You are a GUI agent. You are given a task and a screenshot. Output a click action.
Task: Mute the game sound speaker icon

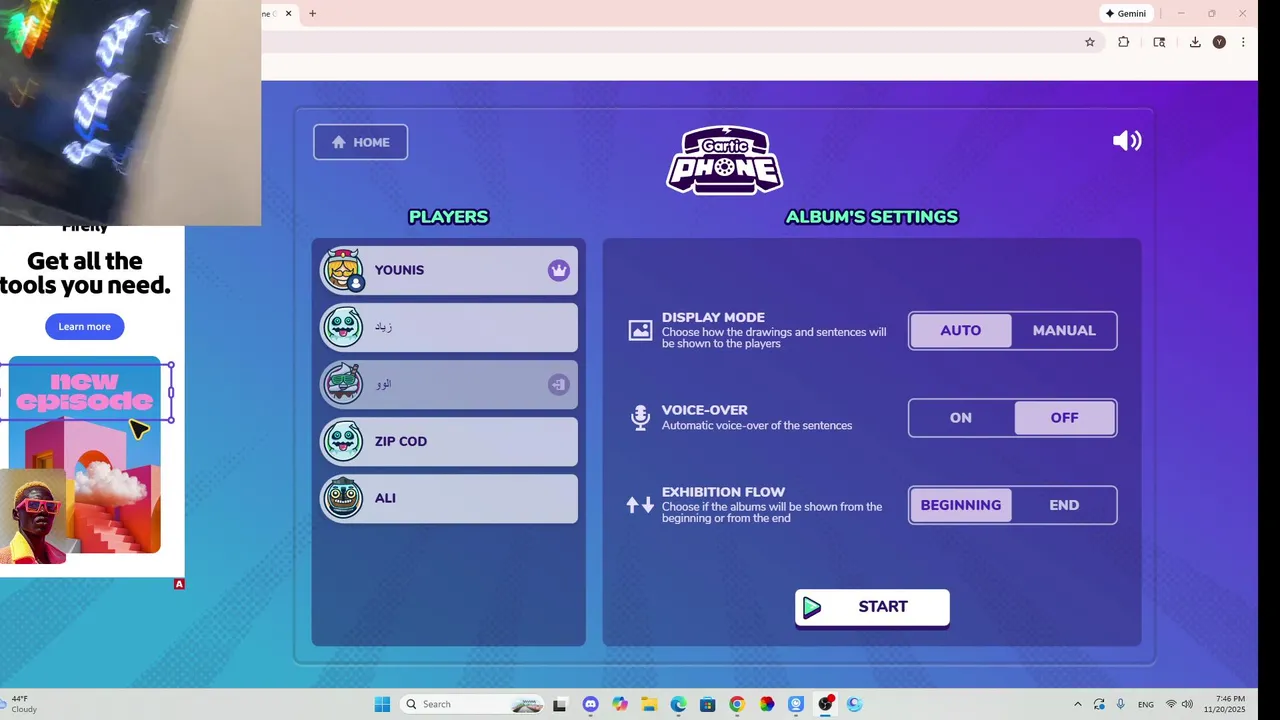(x=1127, y=141)
